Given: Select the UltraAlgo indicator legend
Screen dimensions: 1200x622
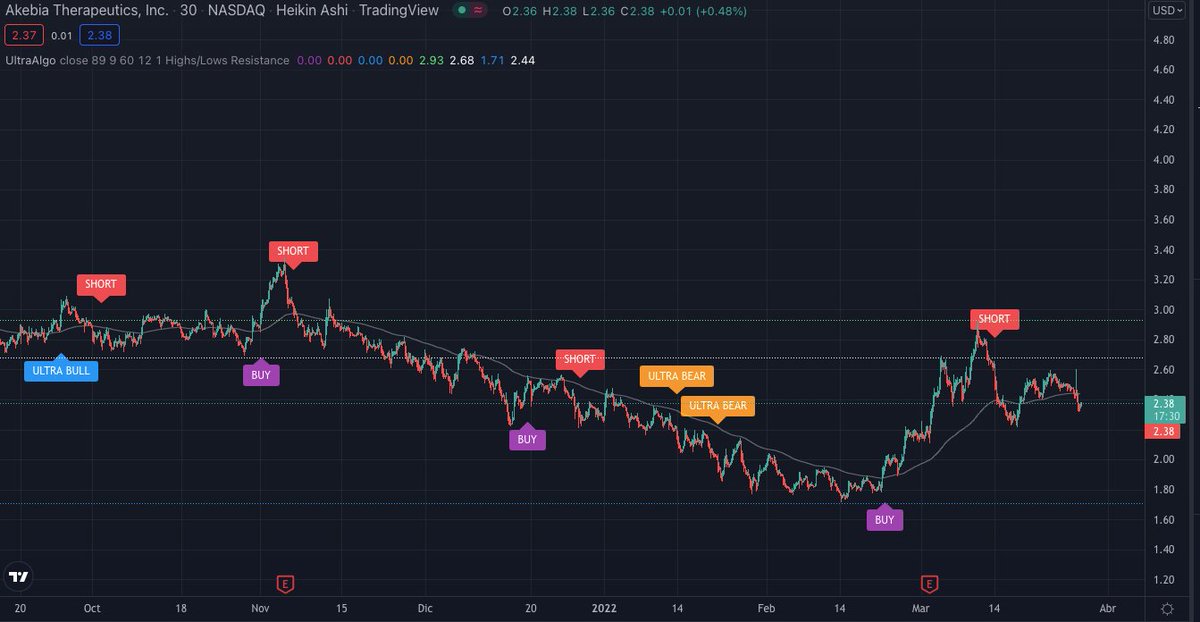Looking at the screenshot, I should [x=146, y=60].
